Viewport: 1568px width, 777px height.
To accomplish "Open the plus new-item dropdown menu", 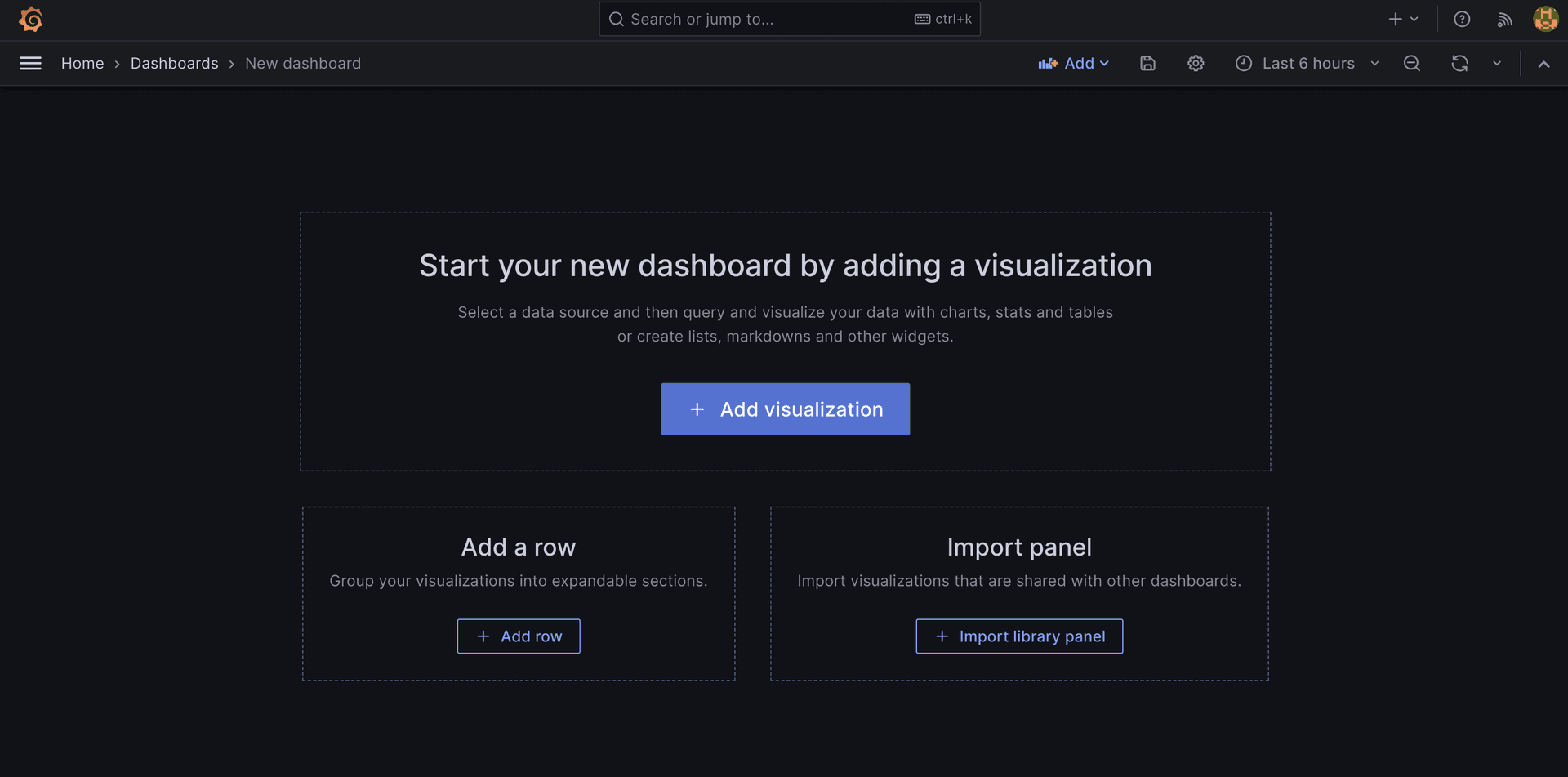I will point(1403,19).
